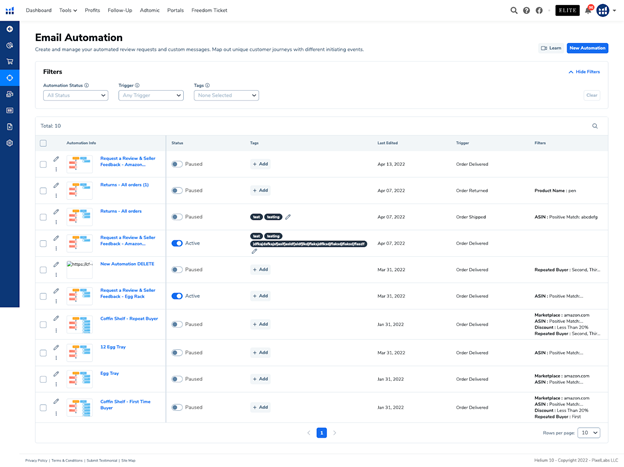The image size is (624, 467).
Task: Expand the Any Trigger dropdown
Action: point(151,95)
